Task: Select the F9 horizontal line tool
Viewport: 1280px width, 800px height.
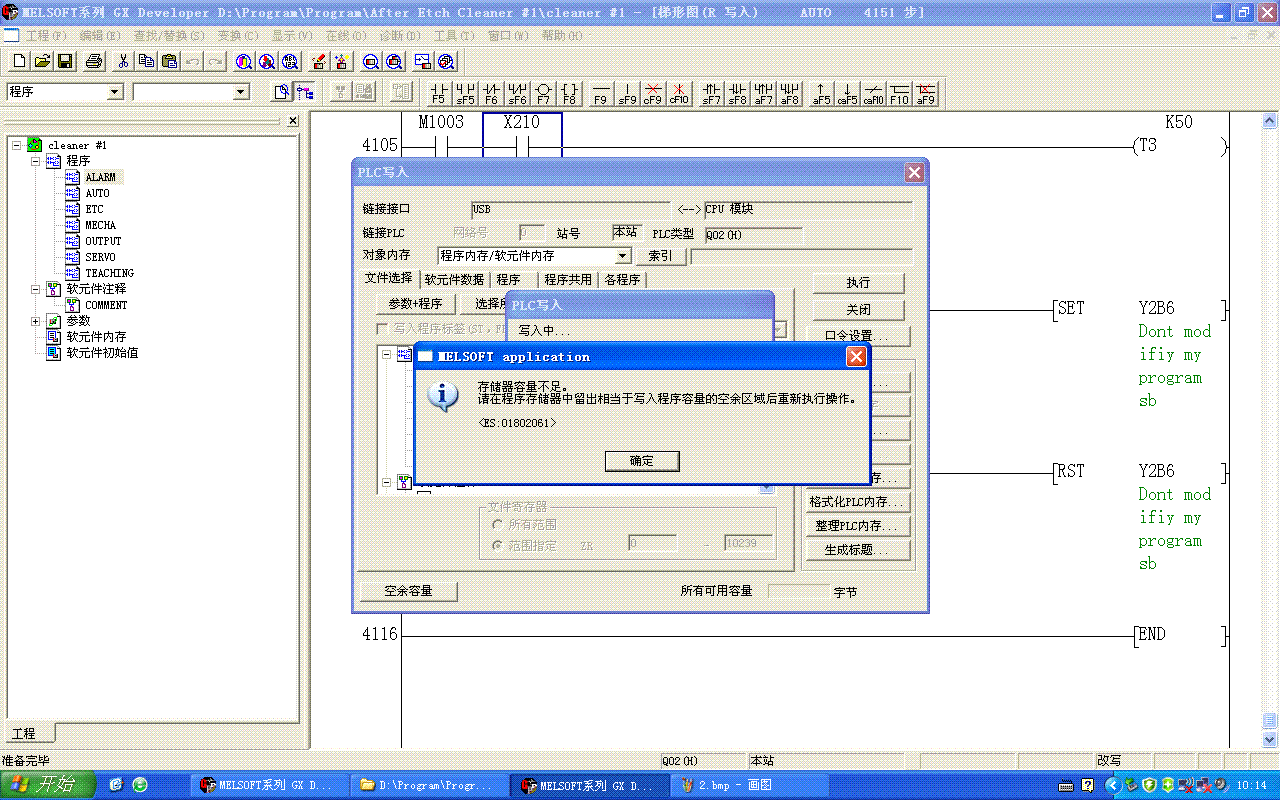Action: click(x=601, y=93)
